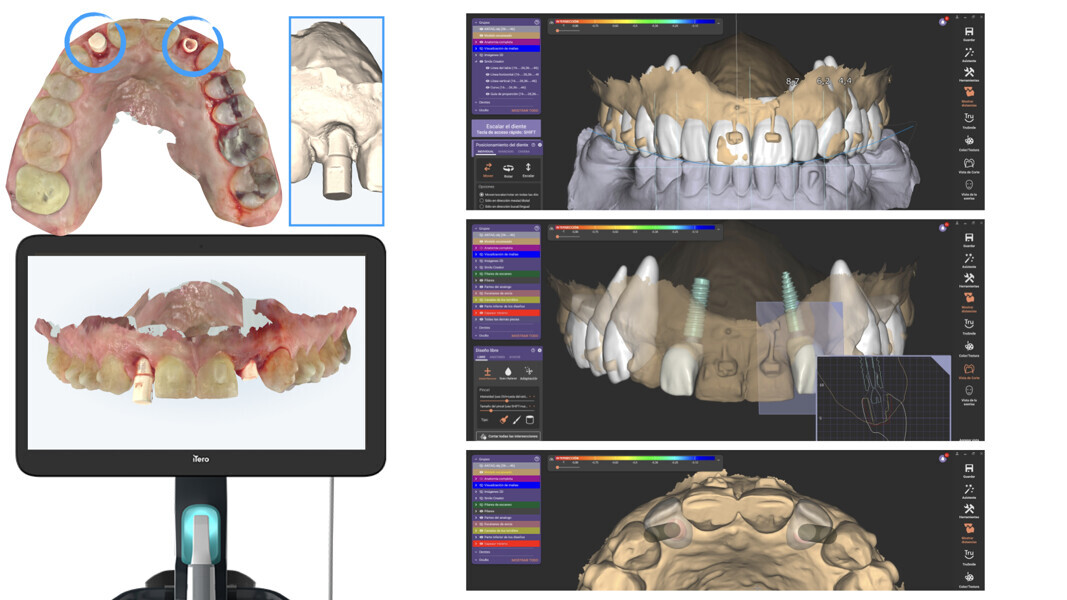Adjust the brush intensity slider in Pincel section
This screenshot has width=1067, height=600.
pos(506,400)
